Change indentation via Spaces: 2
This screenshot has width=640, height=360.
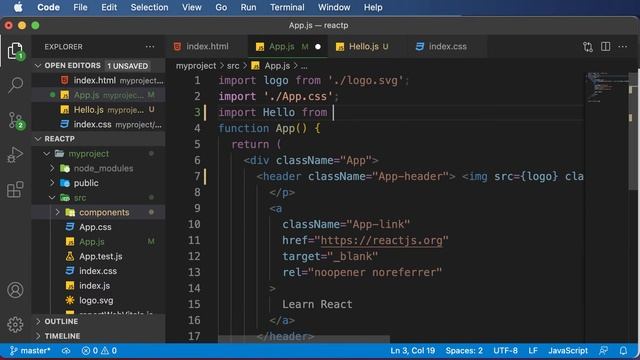point(464,351)
